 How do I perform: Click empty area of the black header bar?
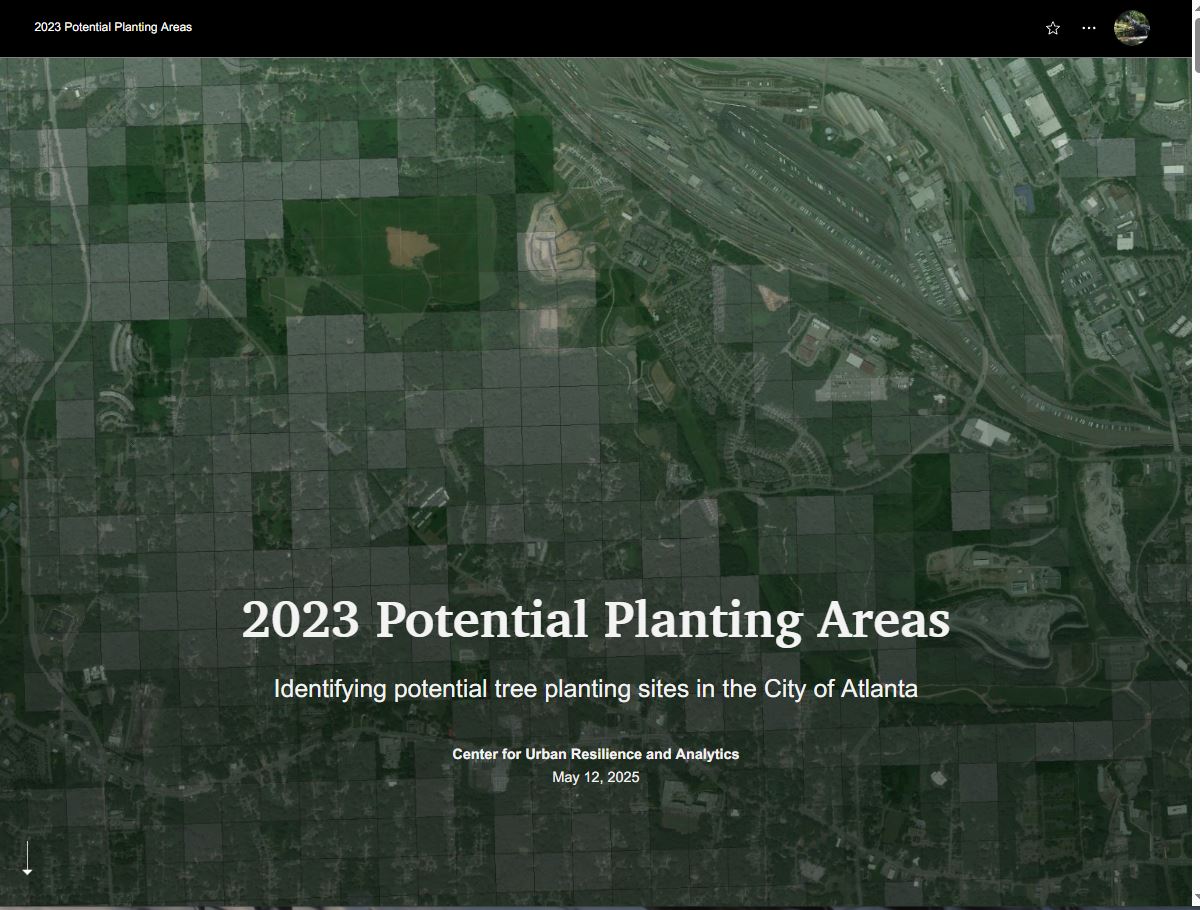[600, 28]
